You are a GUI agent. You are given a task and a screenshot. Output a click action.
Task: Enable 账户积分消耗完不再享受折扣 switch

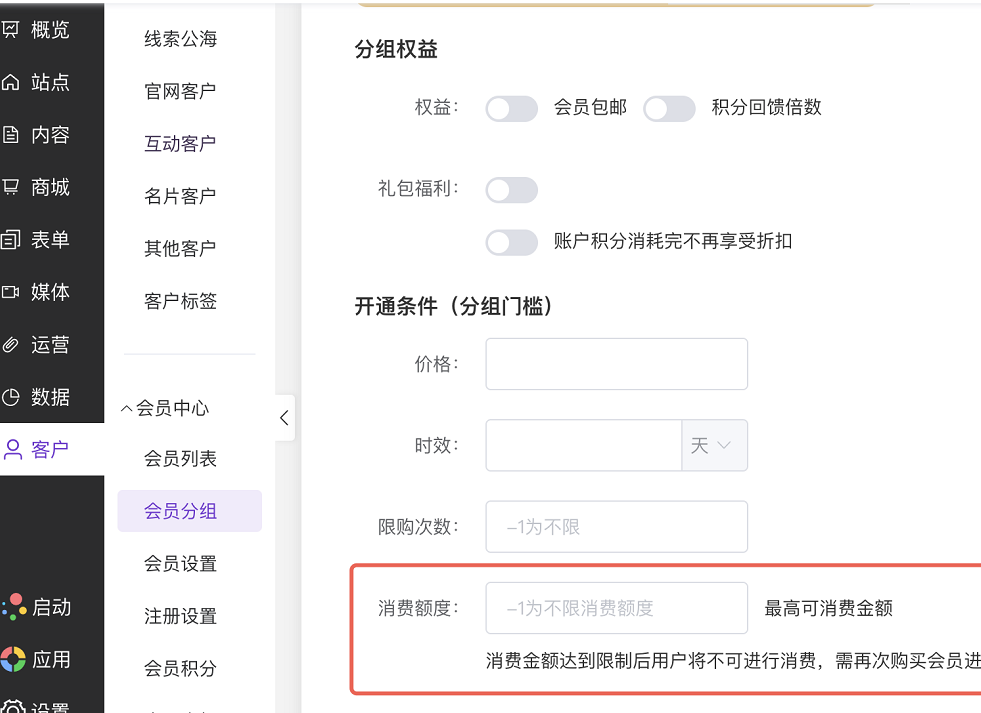point(512,243)
